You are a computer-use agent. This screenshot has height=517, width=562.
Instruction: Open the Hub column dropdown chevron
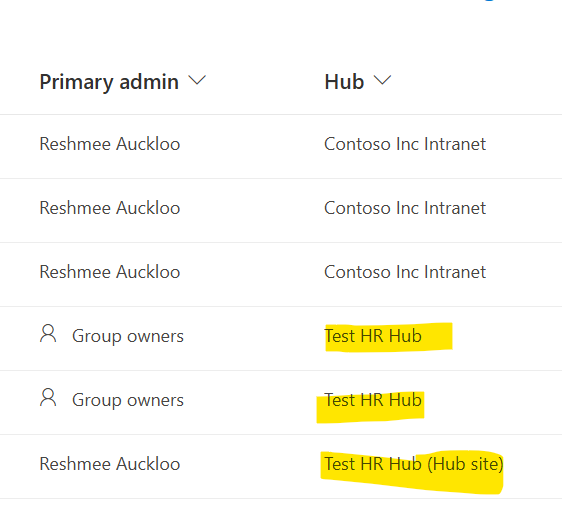382,80
